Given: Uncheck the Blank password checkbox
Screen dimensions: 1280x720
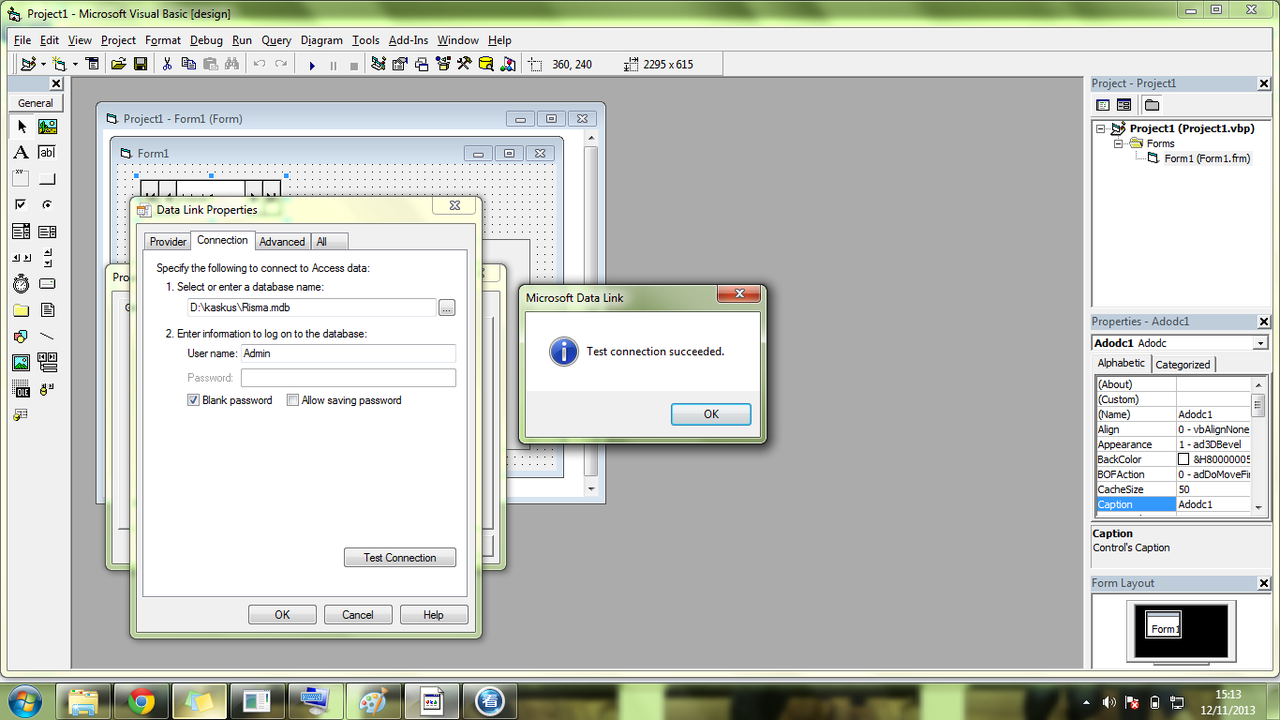Looking at the screenshot, I should pyautogui.click(x=194, y=400).
